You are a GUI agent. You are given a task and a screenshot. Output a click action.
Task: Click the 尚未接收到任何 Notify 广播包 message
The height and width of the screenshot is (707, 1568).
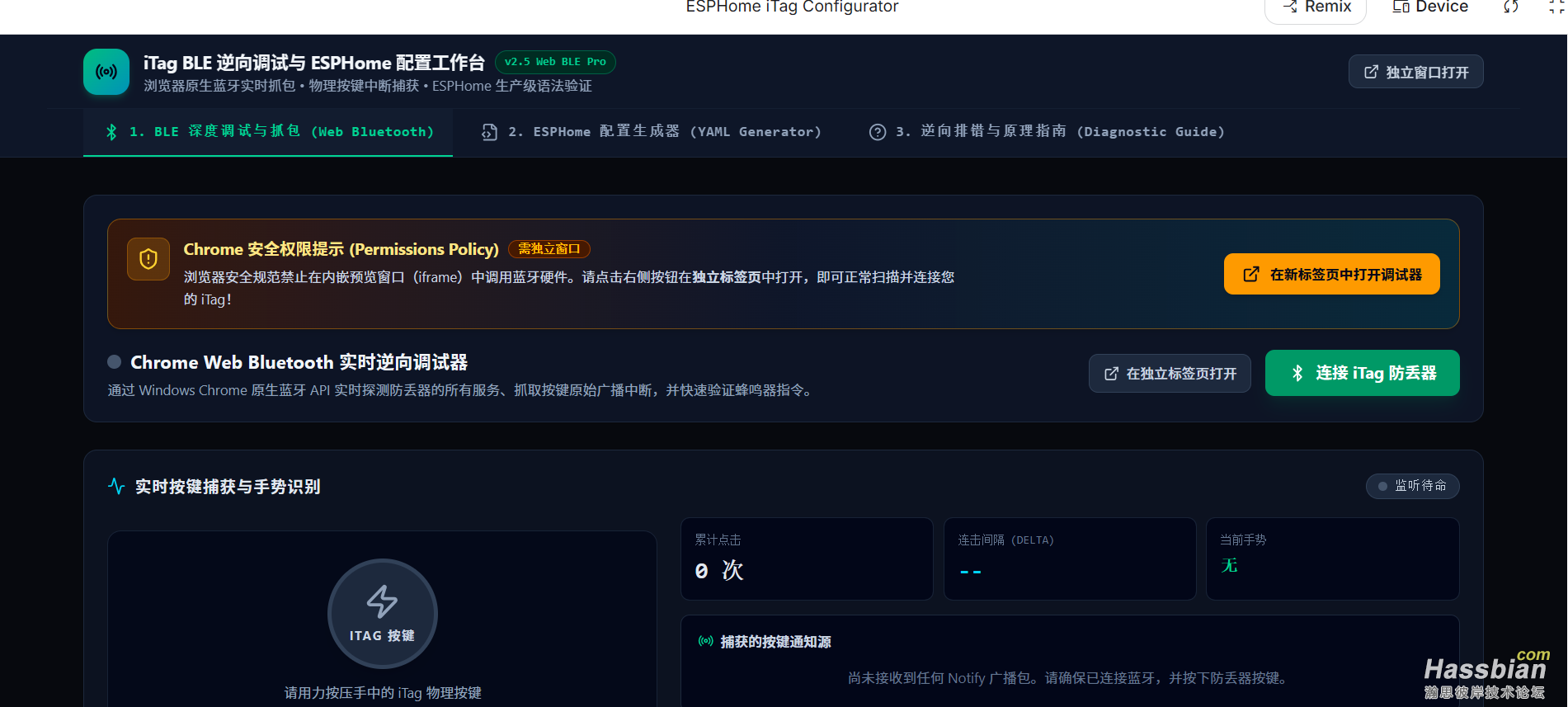pos(1070,678)
